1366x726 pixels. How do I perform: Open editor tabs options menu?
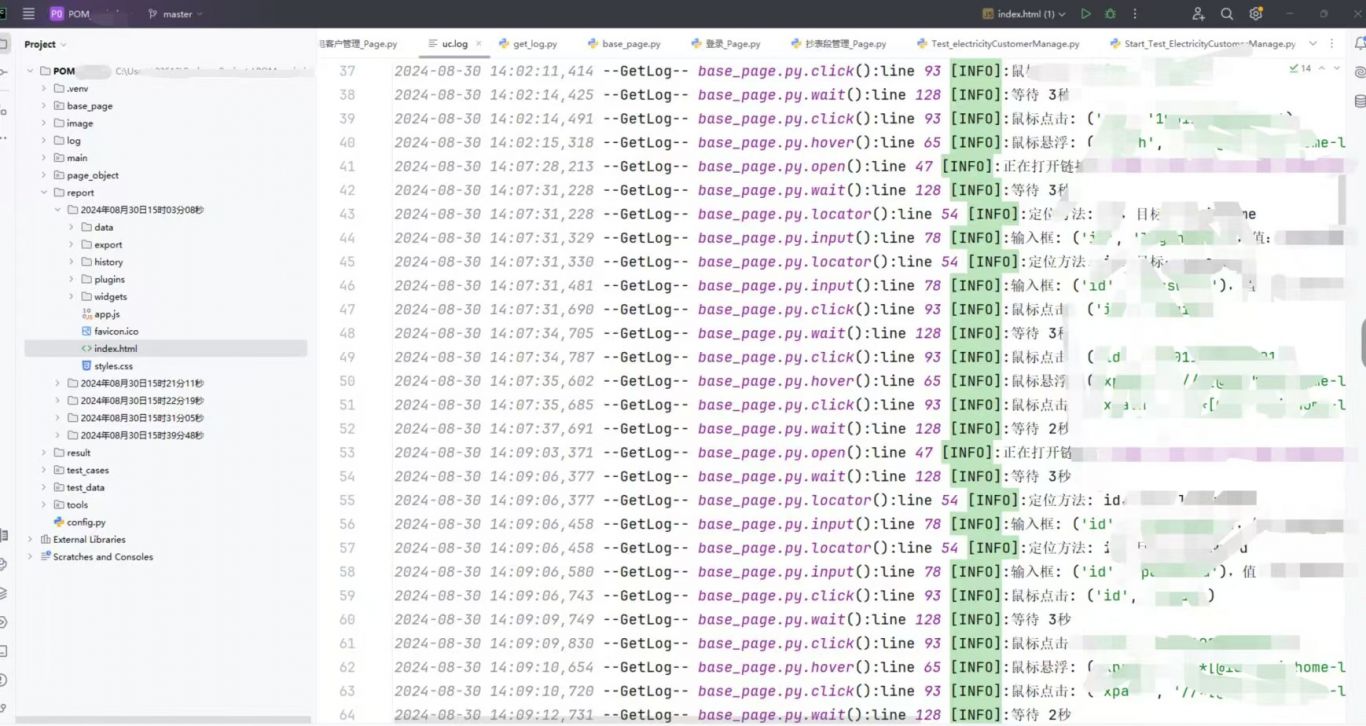point(1331,44)
